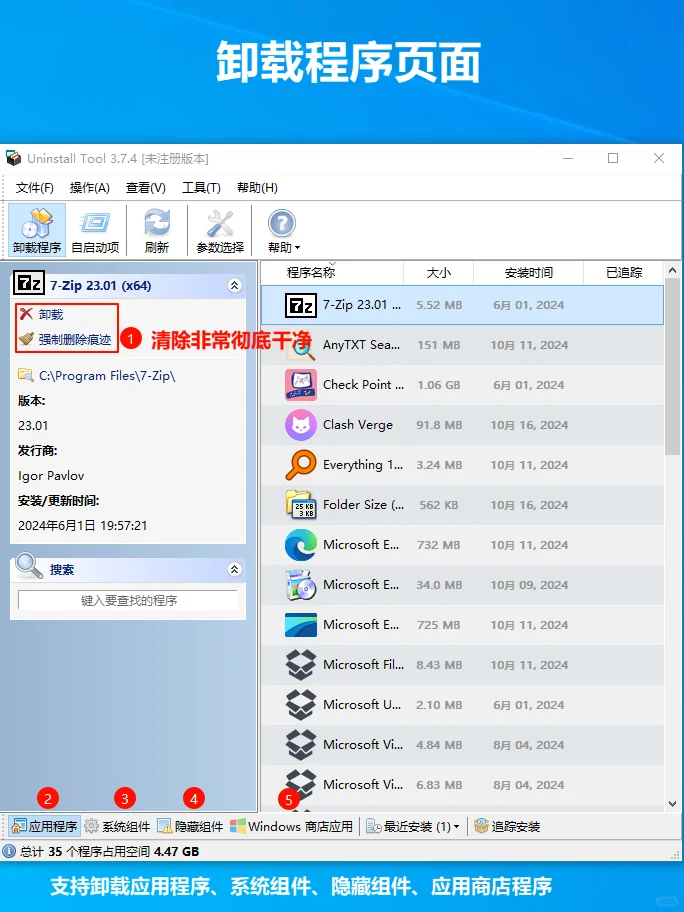The width and height of the screenshot is (684, 912).
Task: Click the Microsoft U... package icon
Action: 301,705
